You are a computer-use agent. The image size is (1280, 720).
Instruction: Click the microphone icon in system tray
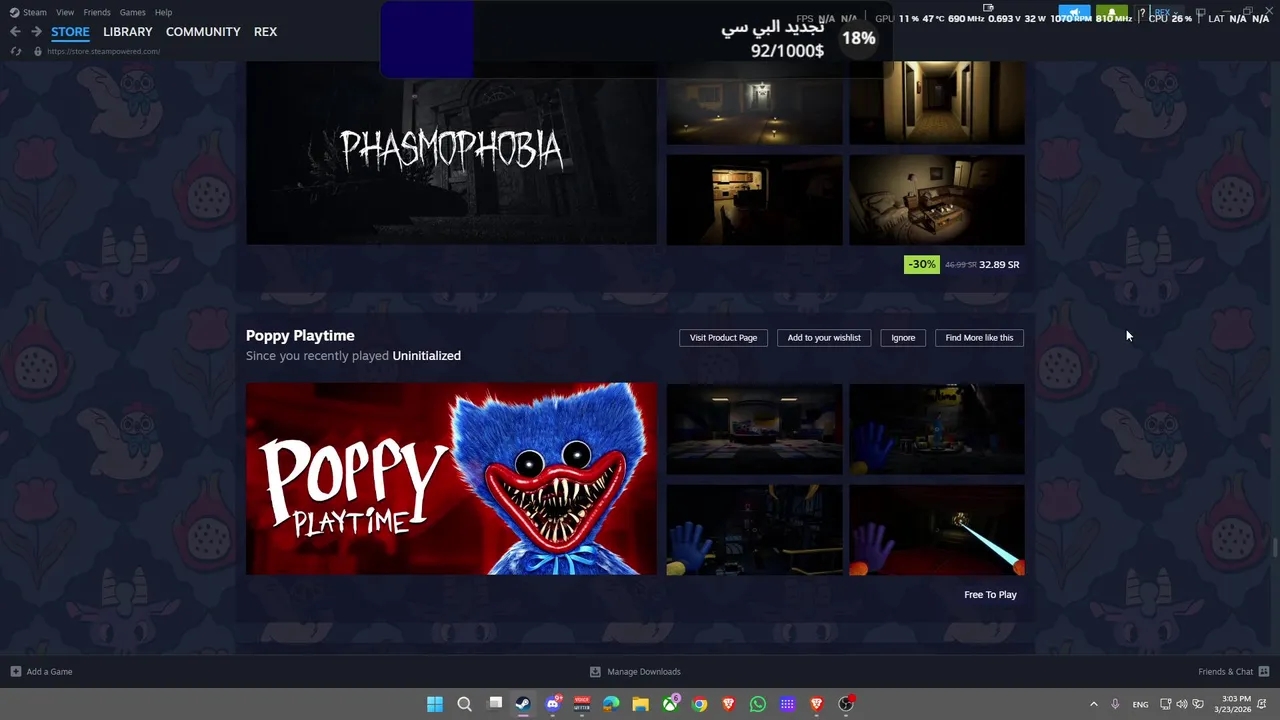(1115, 704)
